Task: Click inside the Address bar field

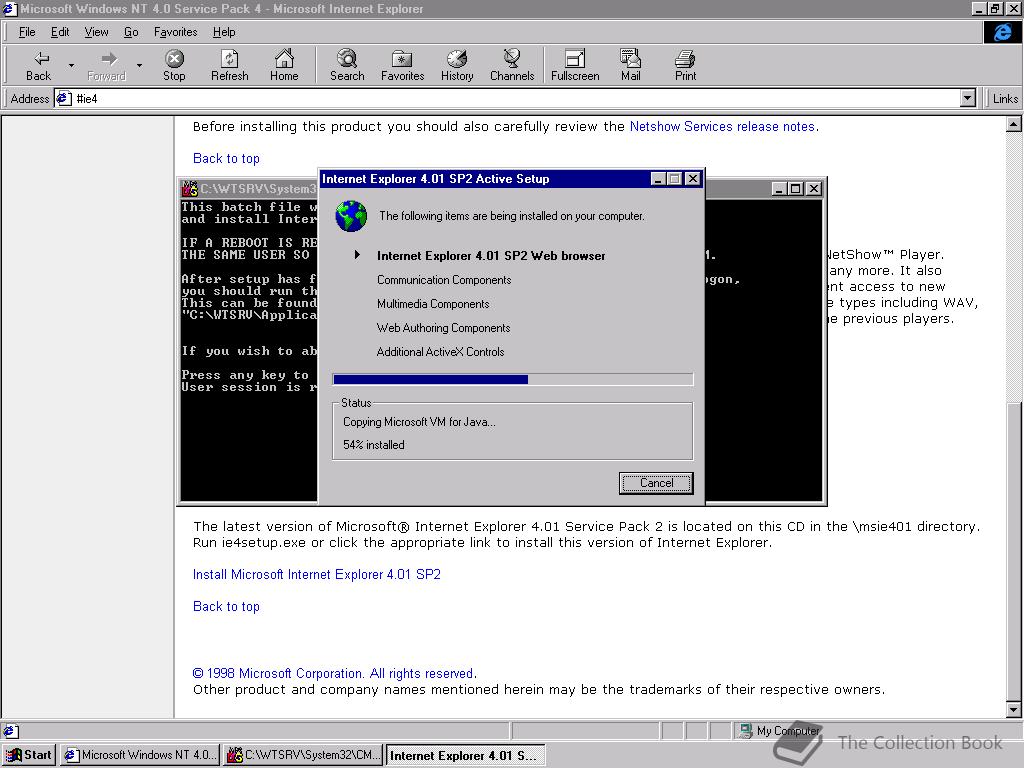Action: pyautogui.click(x=500, y=99)
